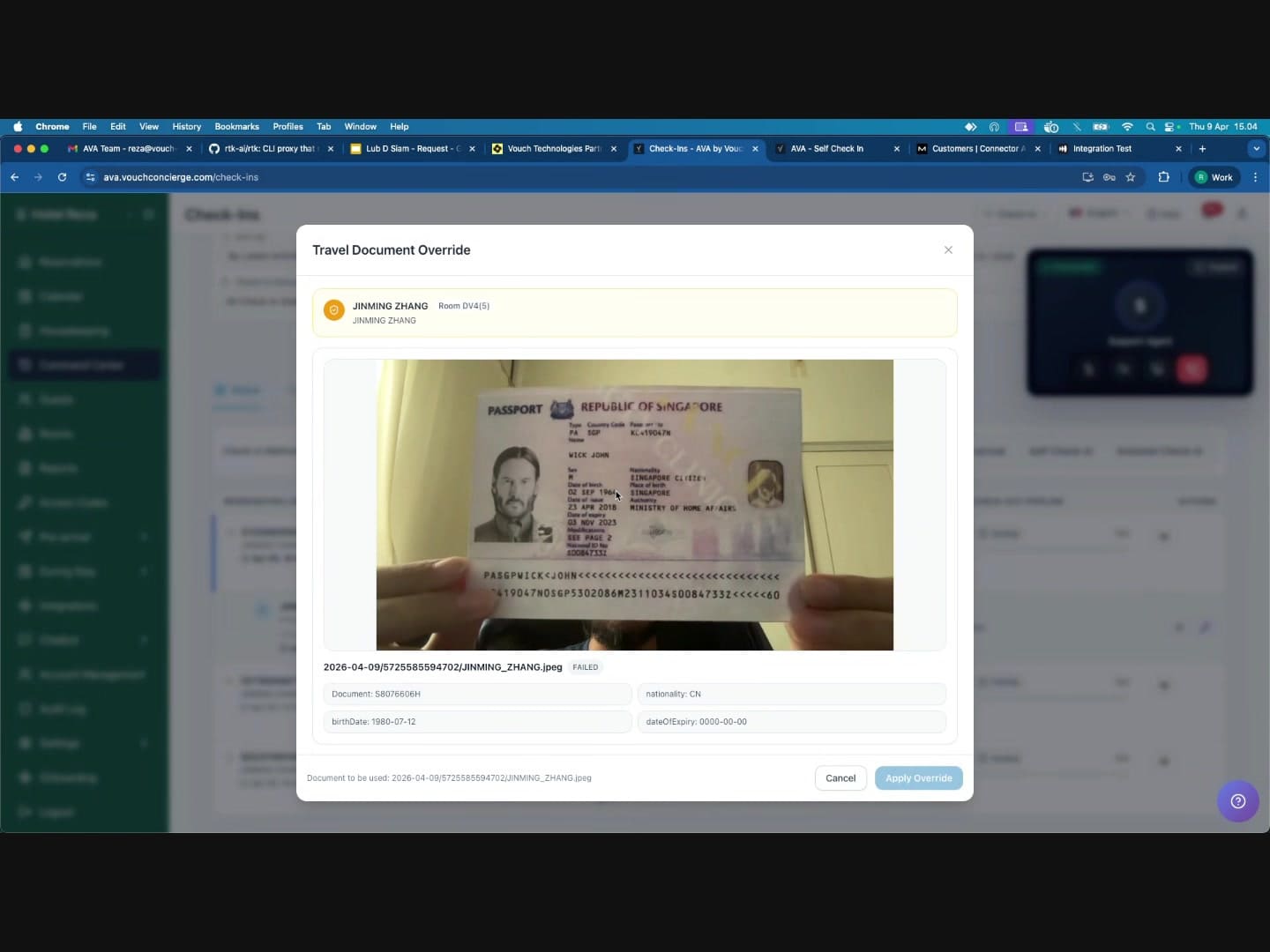Toggle the camera in the call widget
This screenshot has height=952, width=1270.
click(1122, 369)
